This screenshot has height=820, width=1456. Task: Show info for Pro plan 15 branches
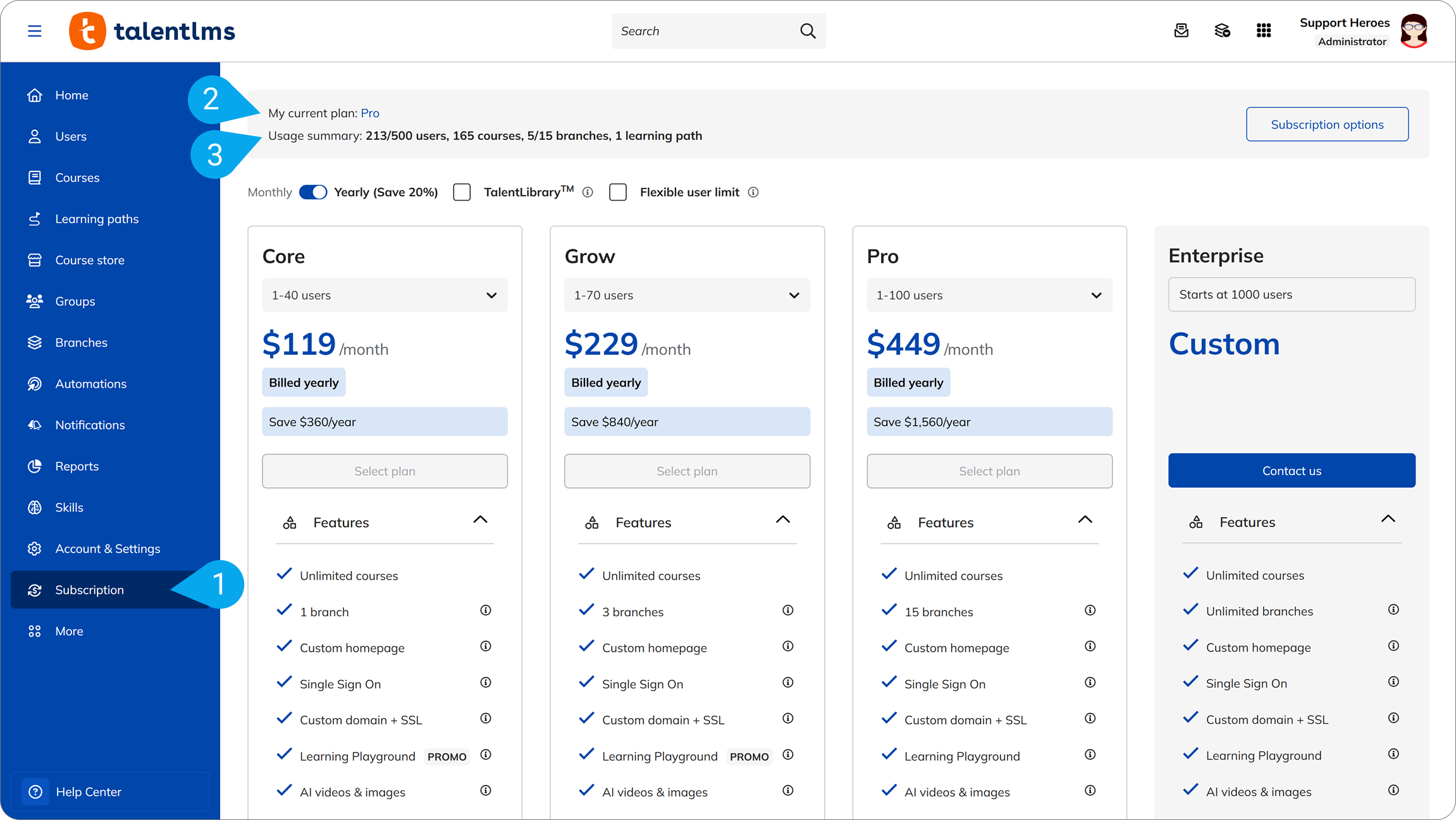(1090, 611)
